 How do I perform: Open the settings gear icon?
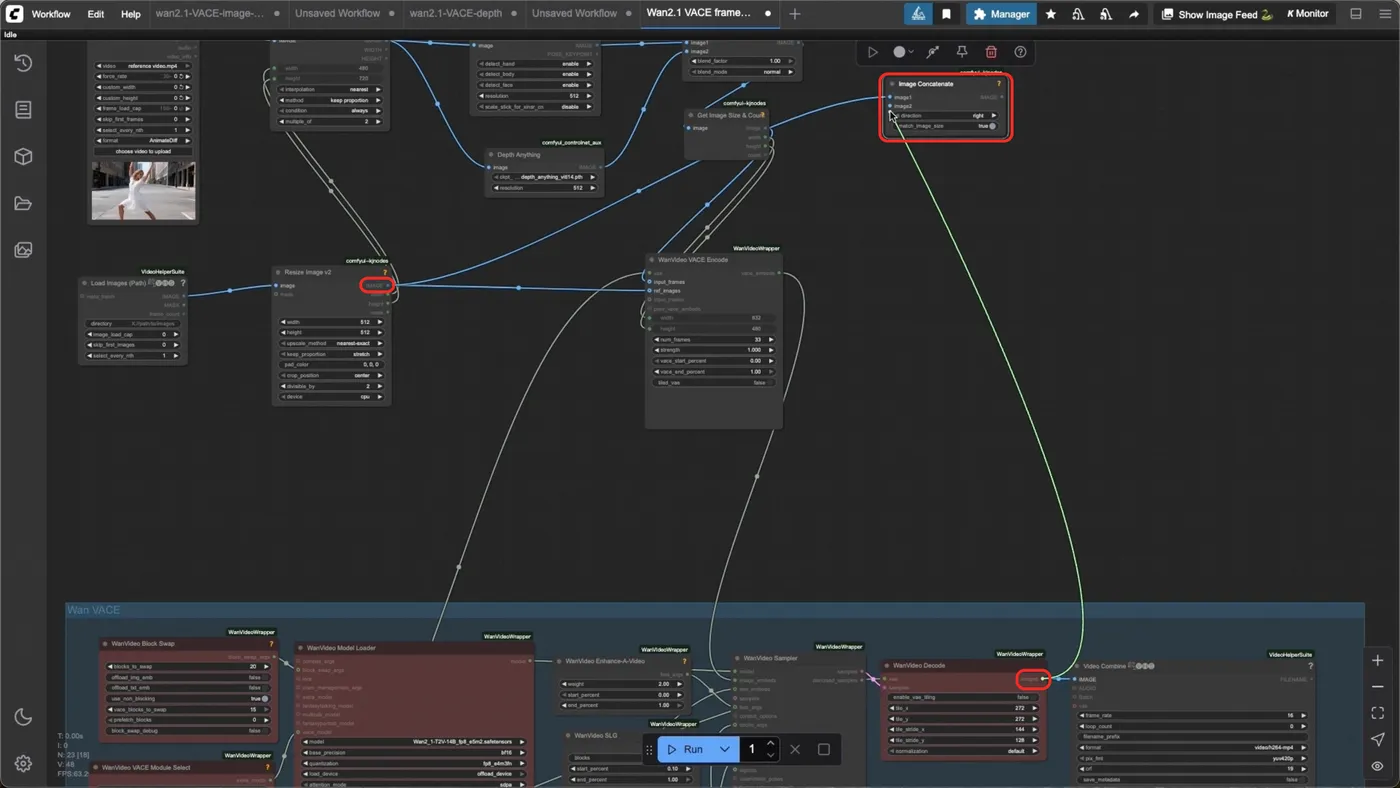coord(23,764)
